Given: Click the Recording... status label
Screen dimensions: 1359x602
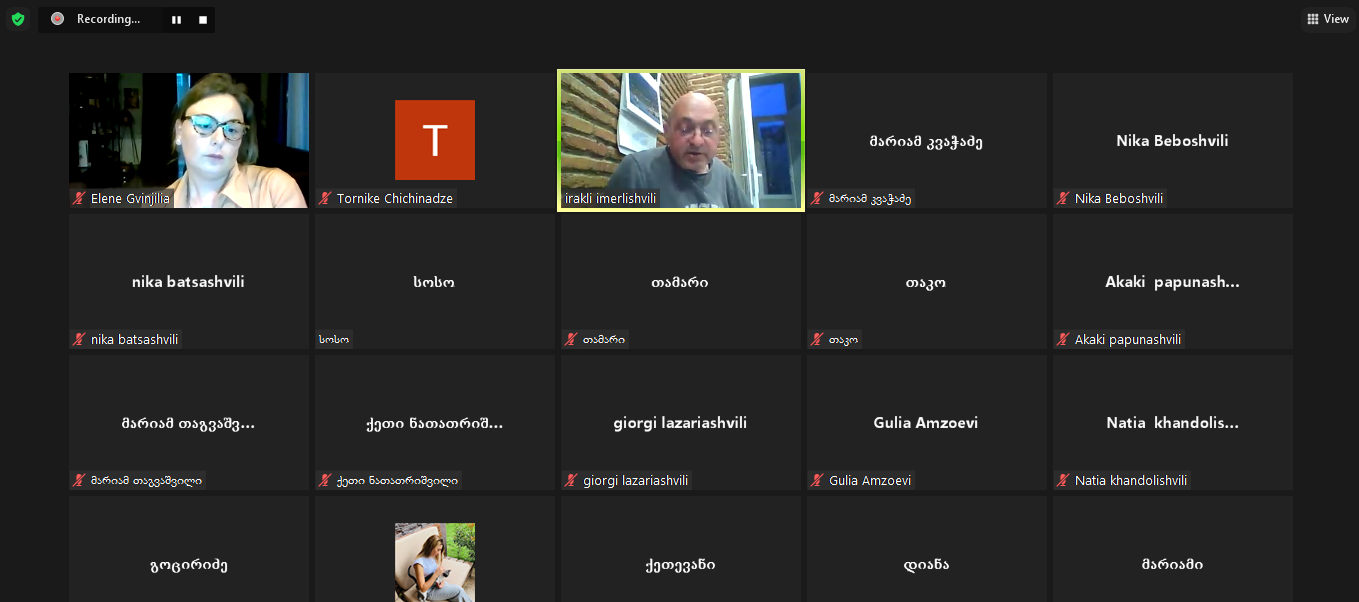Looking at the screenshot, I should coord(108,19).
